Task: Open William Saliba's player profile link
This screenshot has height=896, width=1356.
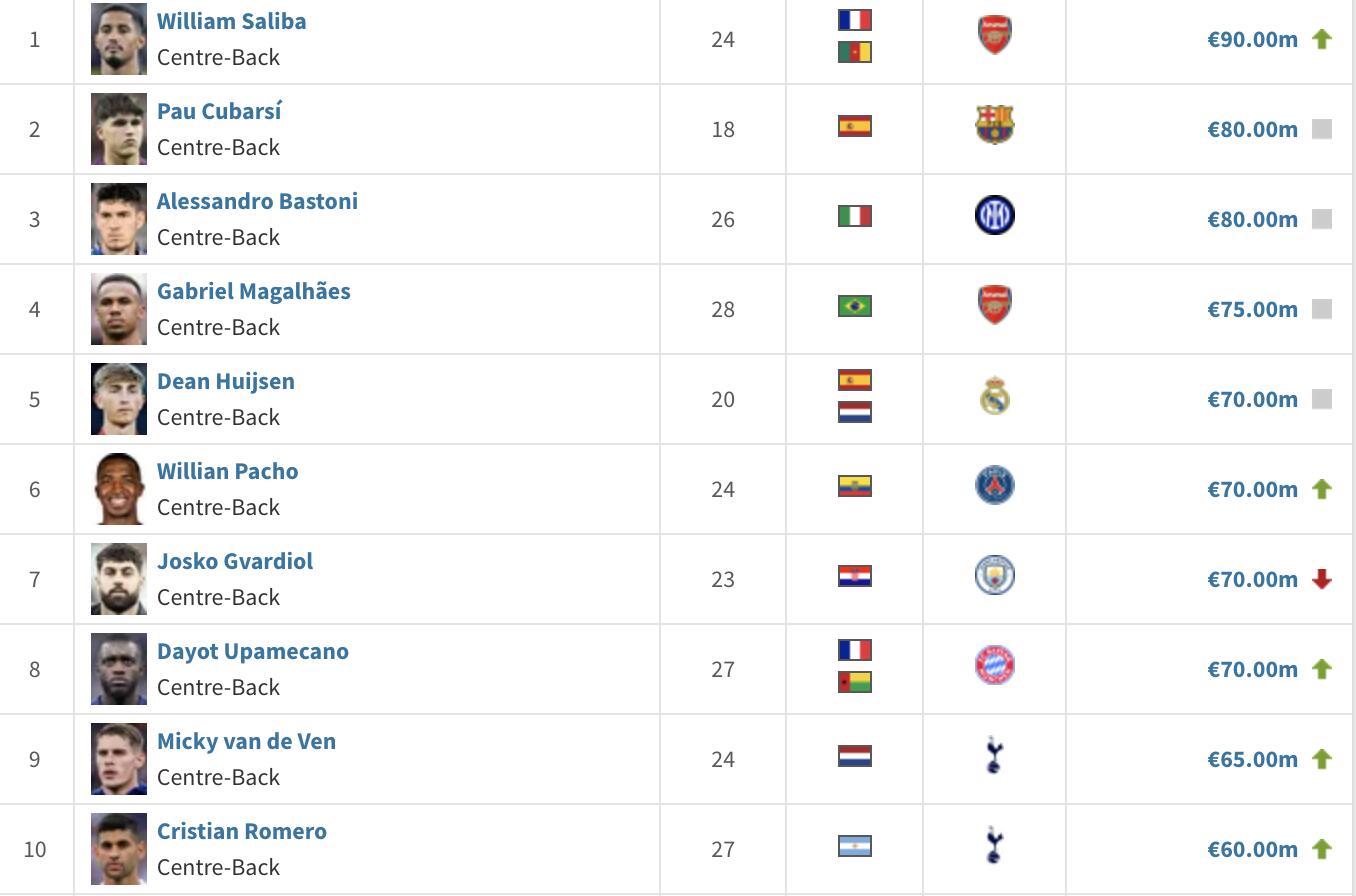Action: 231,21
